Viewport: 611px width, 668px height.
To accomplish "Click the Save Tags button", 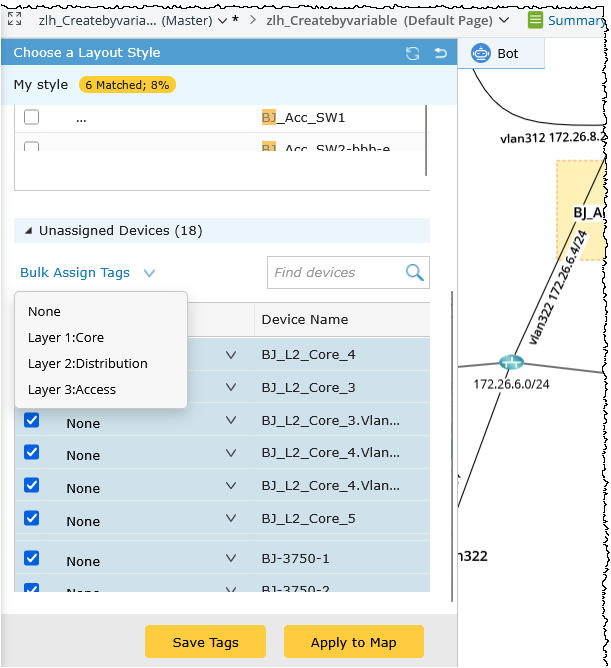I will click(205, 642).
